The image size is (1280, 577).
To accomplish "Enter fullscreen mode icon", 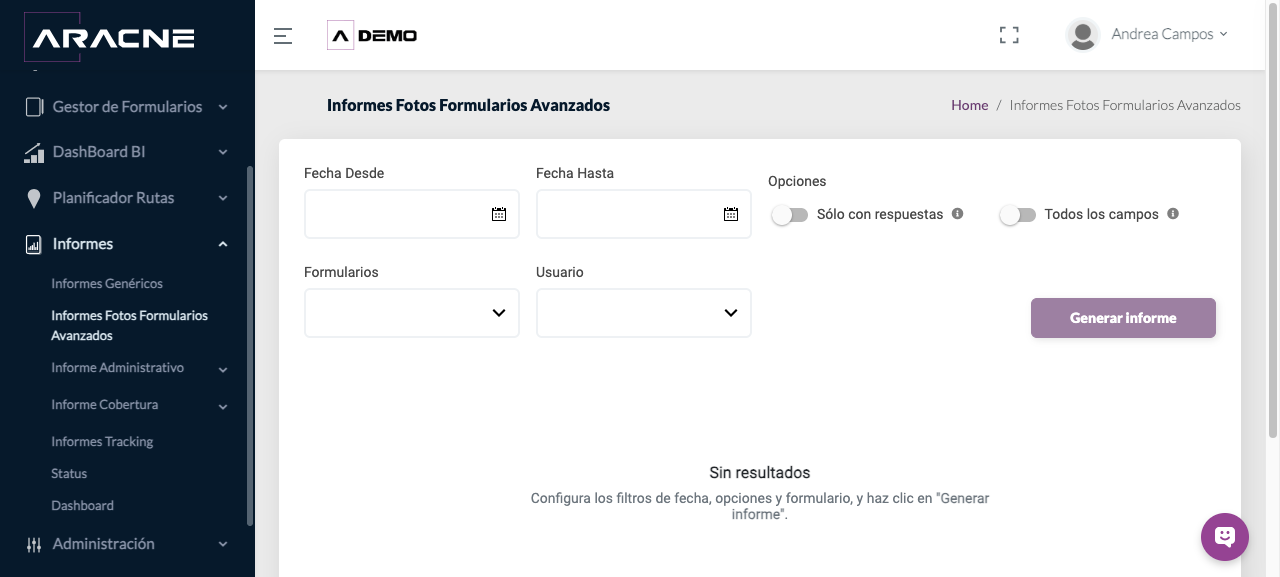I will click(x=1009, y=35).
